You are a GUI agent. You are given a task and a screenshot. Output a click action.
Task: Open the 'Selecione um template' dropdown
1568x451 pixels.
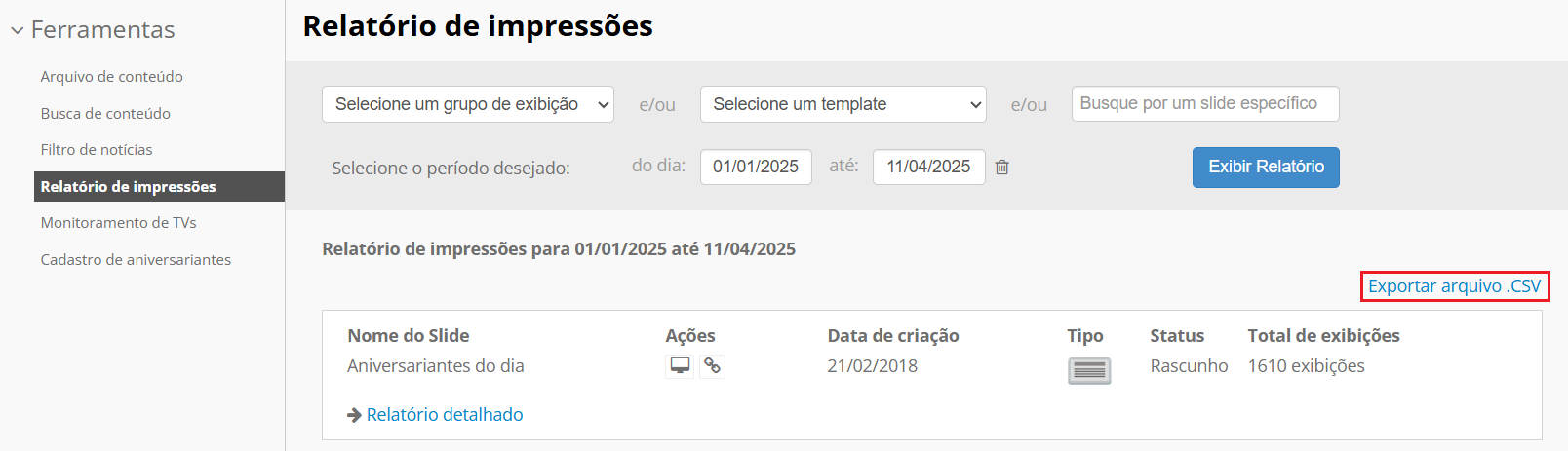[843, 104]
